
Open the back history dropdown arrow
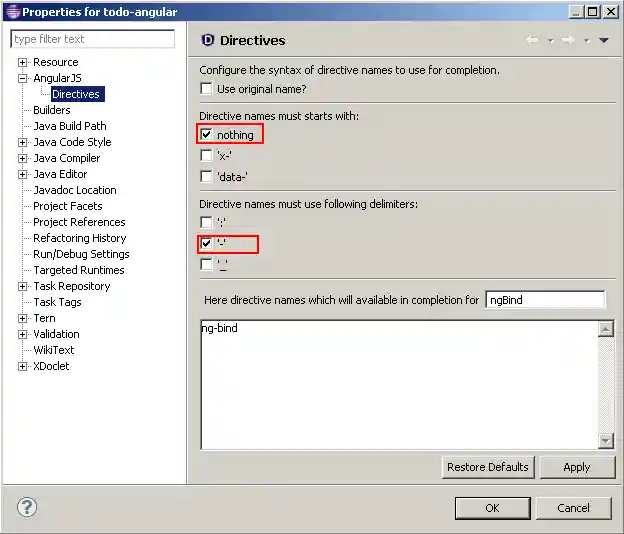tap(550, 41)
